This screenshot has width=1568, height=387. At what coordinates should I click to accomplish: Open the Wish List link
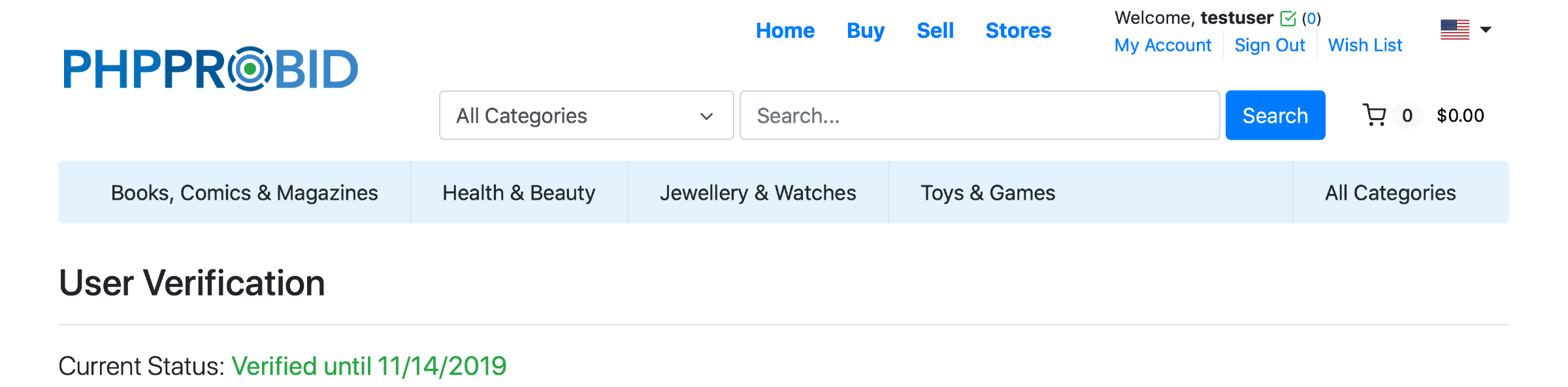coord(1365,45)
